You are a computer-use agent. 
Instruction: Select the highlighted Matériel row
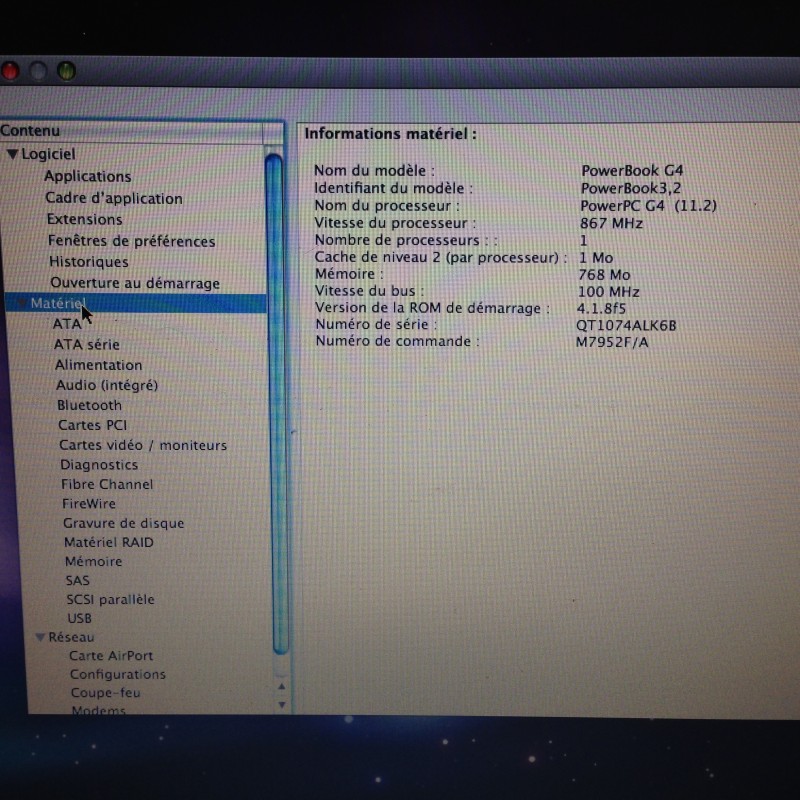136,304
